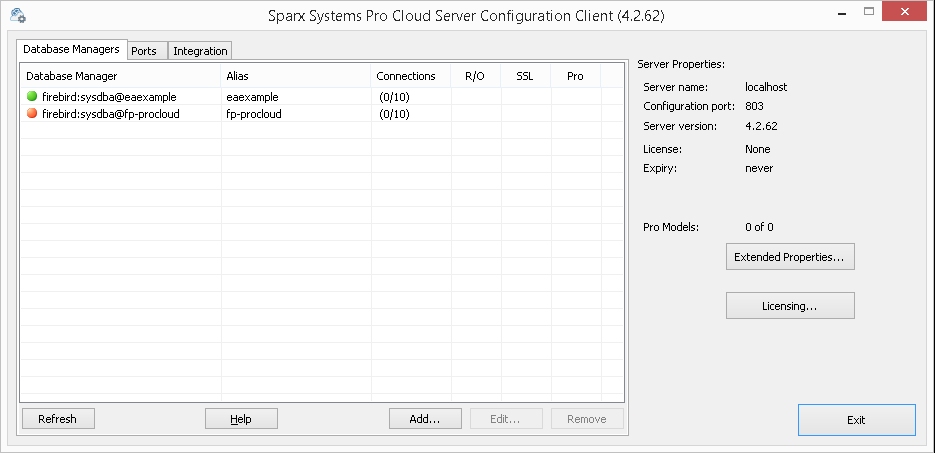Click the Alias column header
935x453 pixels.
coord(295,76)
